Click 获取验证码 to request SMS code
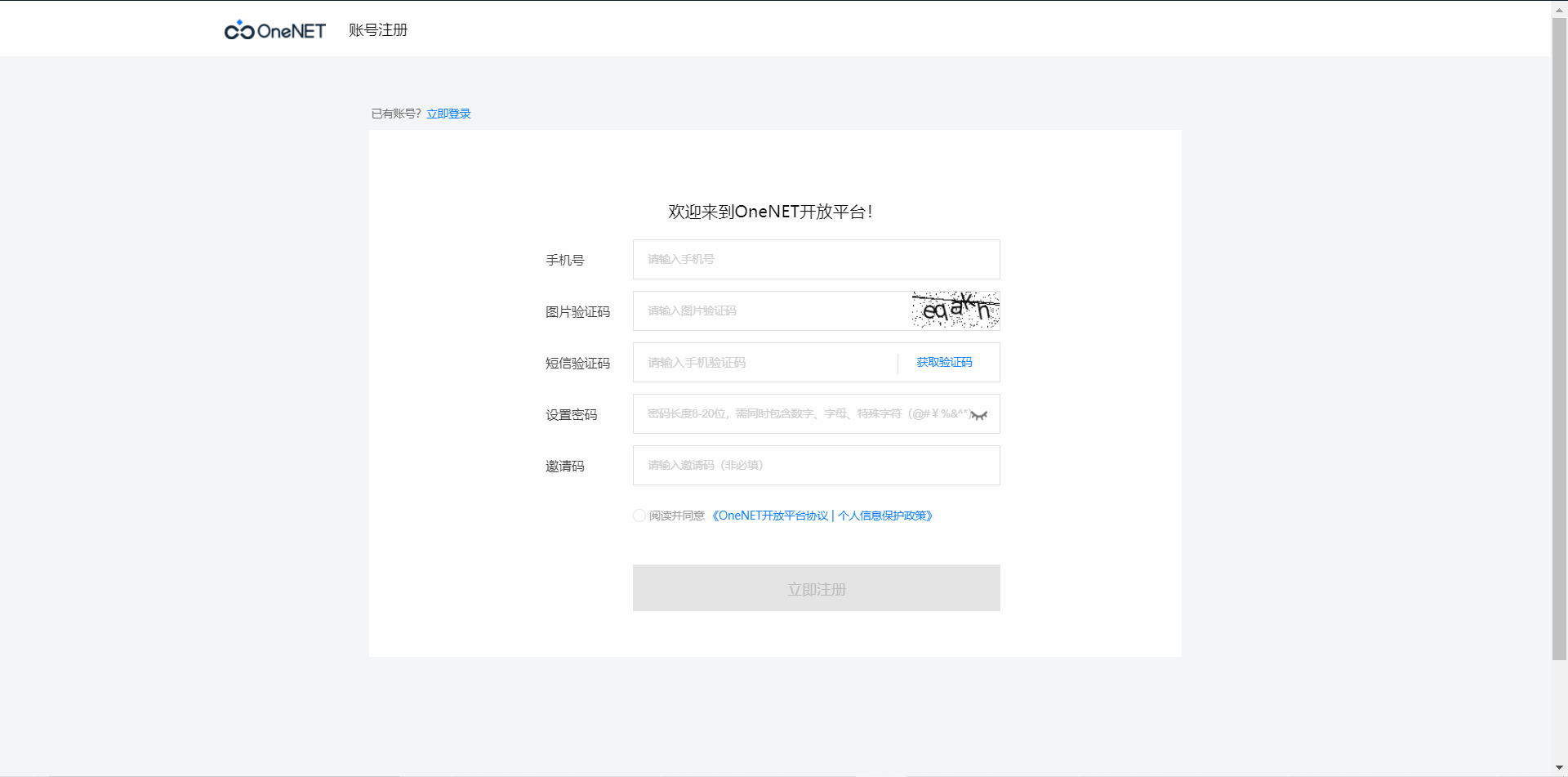The width and height of the screenshot is (1568, 777). (944, 362)
